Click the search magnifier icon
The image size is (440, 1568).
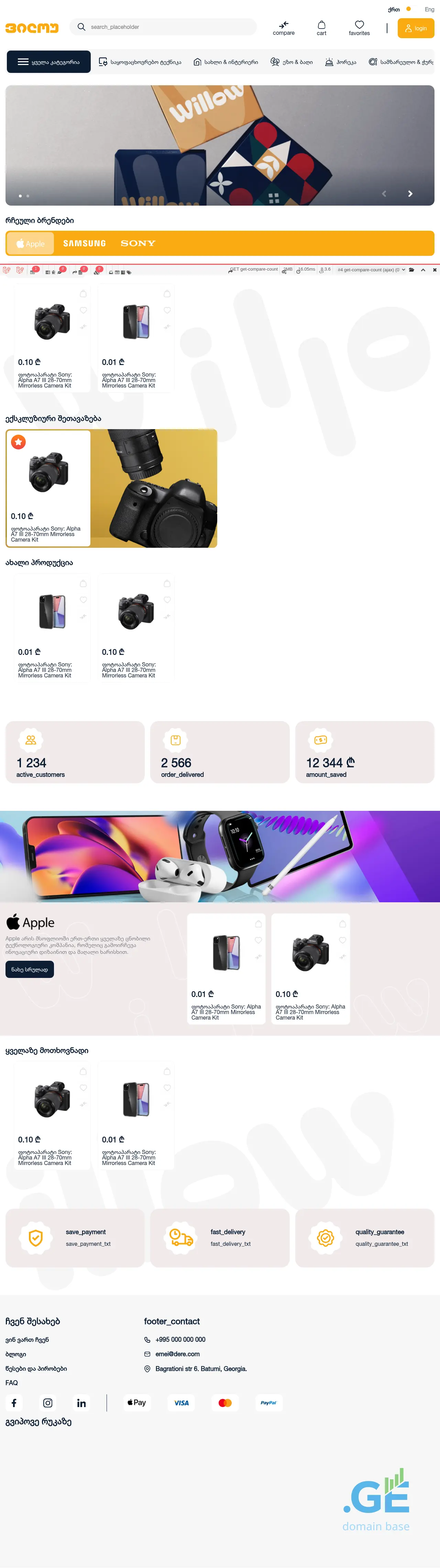(81, 27)
